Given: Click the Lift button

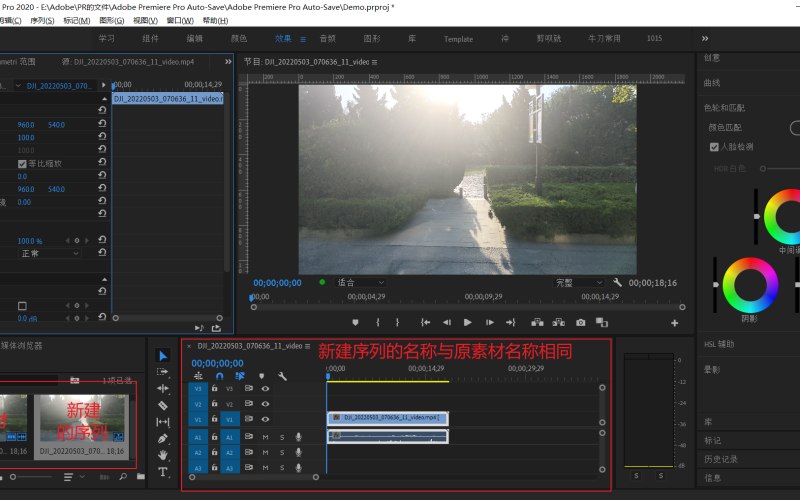Looking at the screenshot, I should pyautogui.click(x=537, y=322).
